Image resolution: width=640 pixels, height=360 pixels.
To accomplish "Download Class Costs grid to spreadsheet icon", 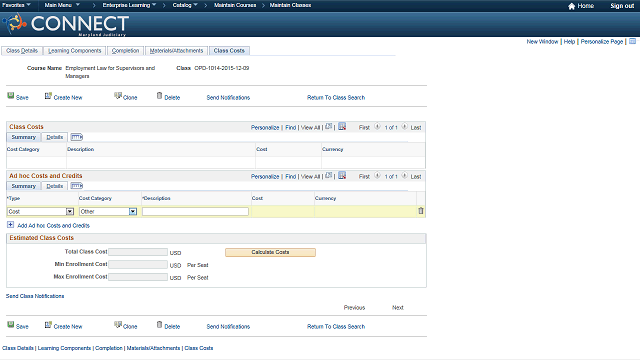I will click(342, 127).
